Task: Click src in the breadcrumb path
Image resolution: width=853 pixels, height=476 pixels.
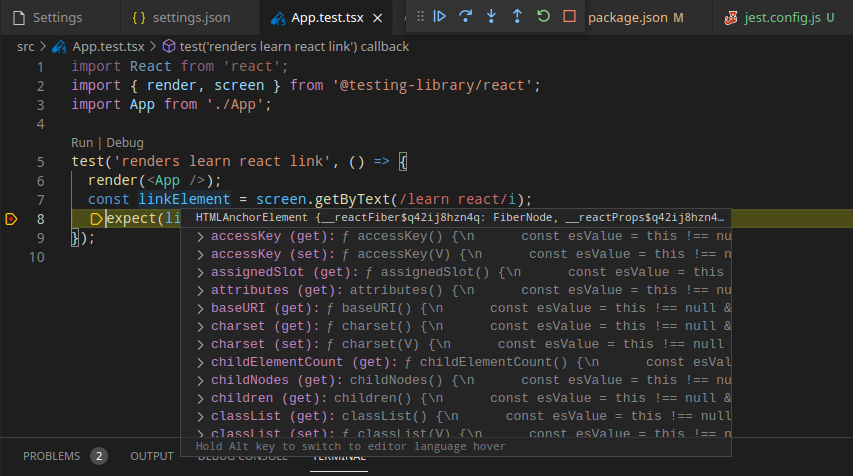Action: pos(26,47)
